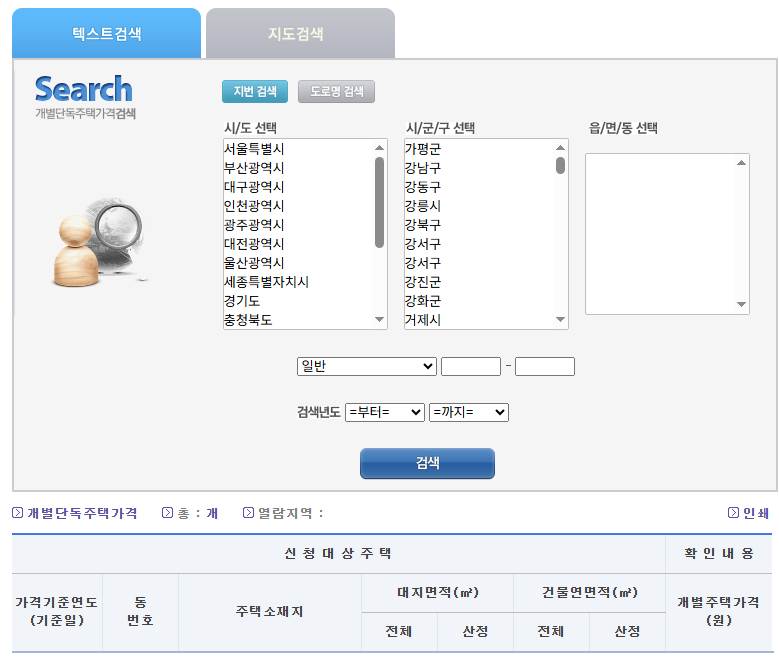Click the 시/군/구 list scroll up arrow
The image size is (779, 665).
coord(560,148)
